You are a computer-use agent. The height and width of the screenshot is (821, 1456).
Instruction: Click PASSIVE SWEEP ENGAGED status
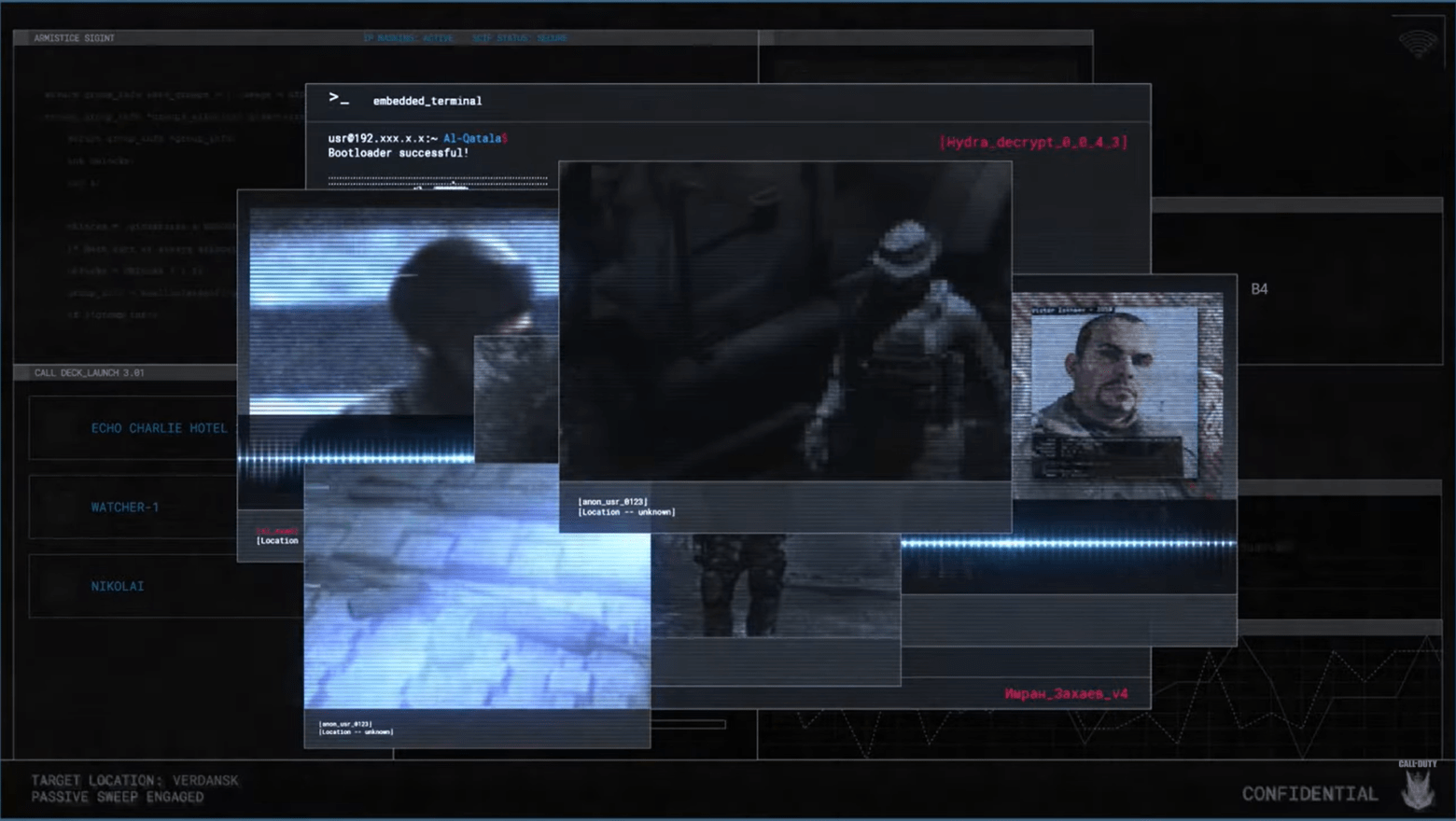click(117, 797)
